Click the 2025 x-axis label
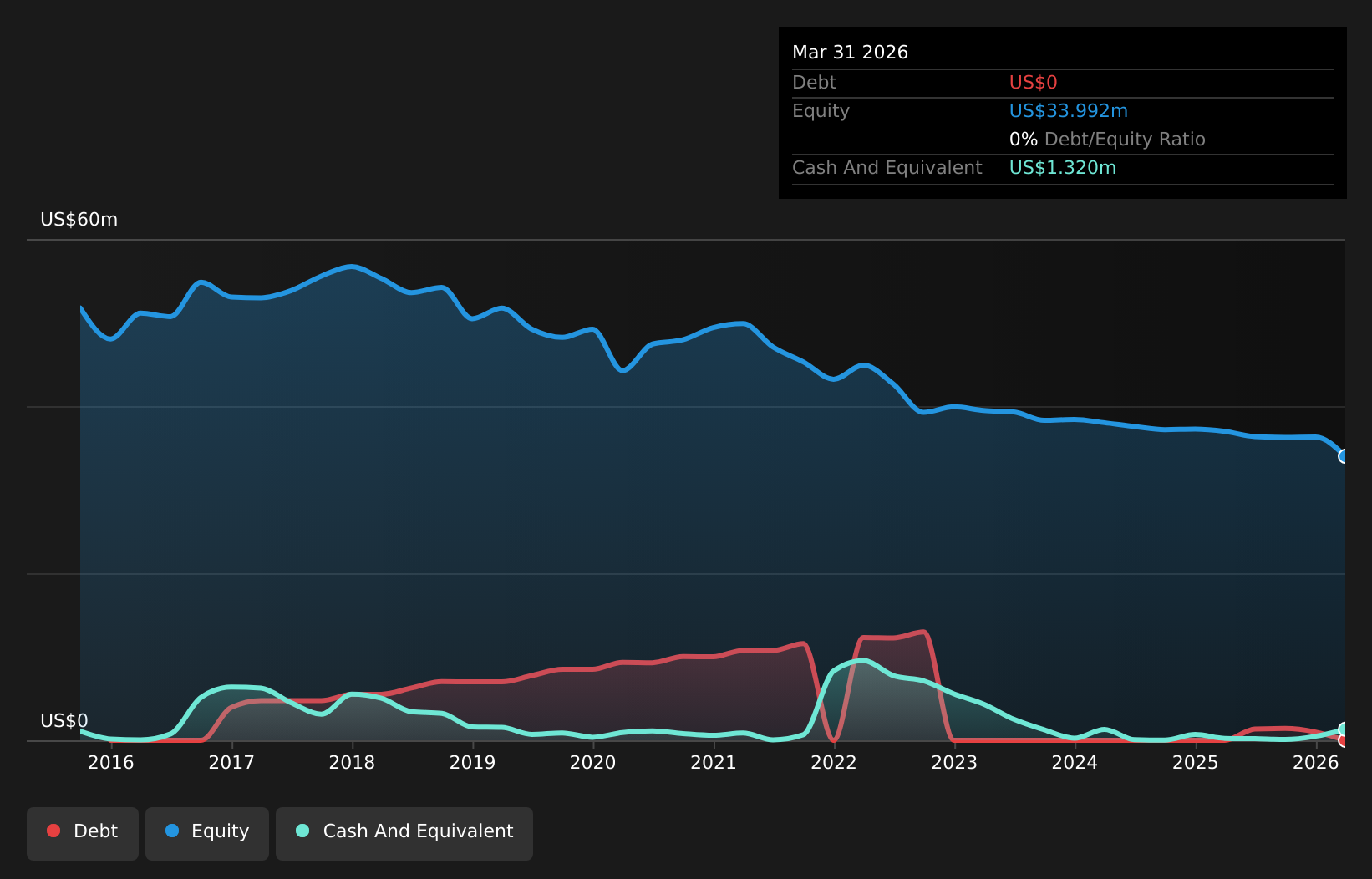Screen dimensions: 1372x879 click(x=1196, y=762)
